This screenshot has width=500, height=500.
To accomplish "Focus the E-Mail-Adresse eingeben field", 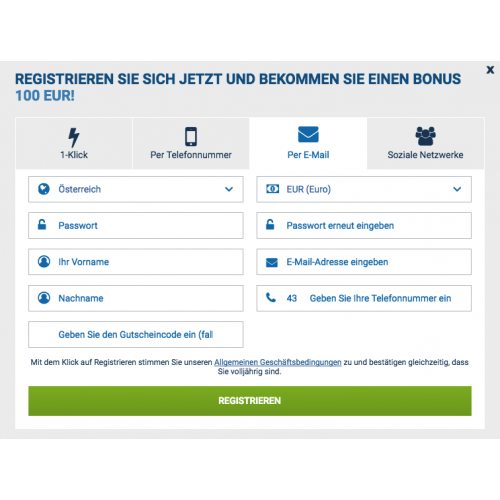I will tap(364, 262).
